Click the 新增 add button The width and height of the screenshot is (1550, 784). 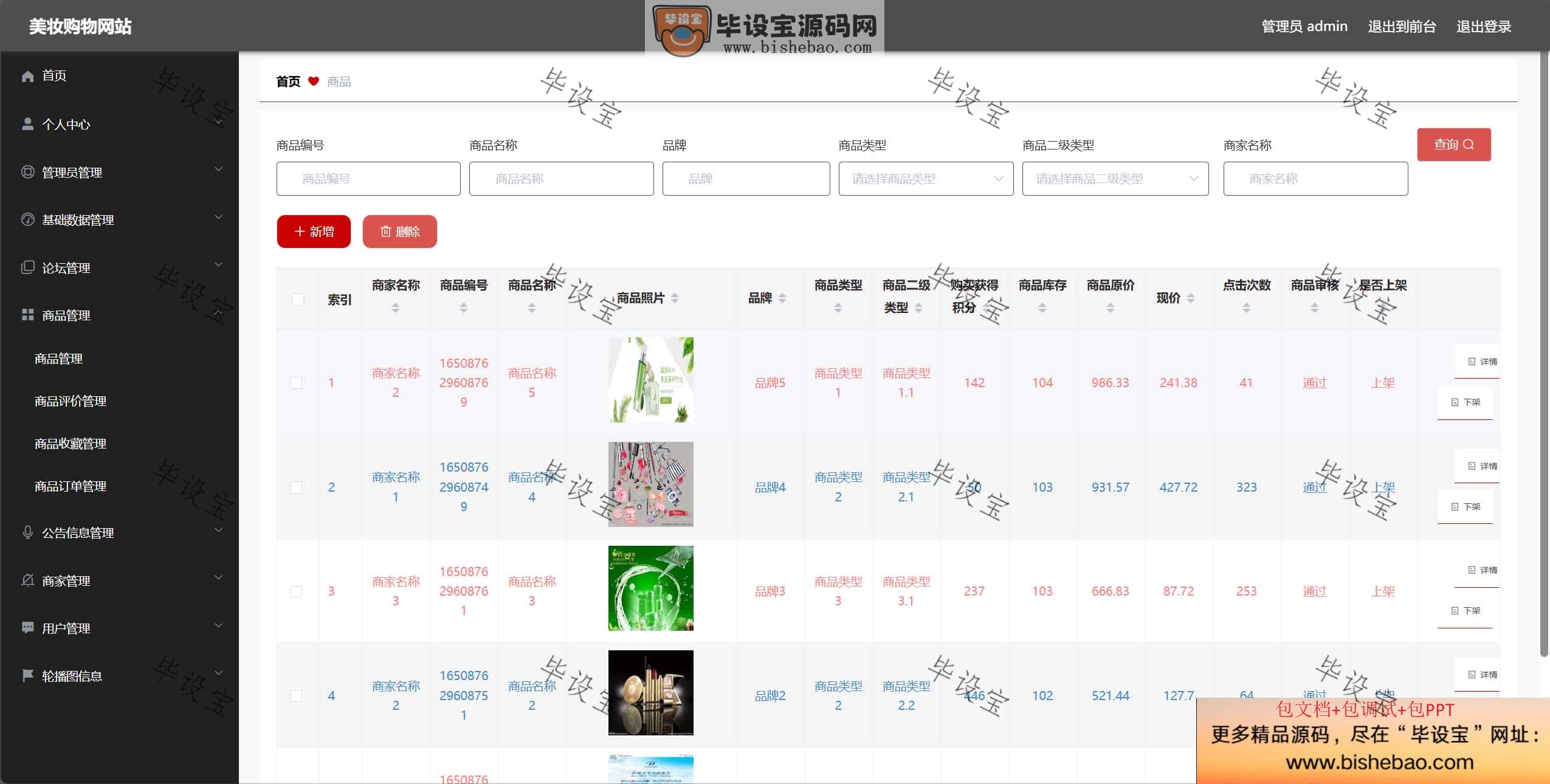tap(314, 232)
